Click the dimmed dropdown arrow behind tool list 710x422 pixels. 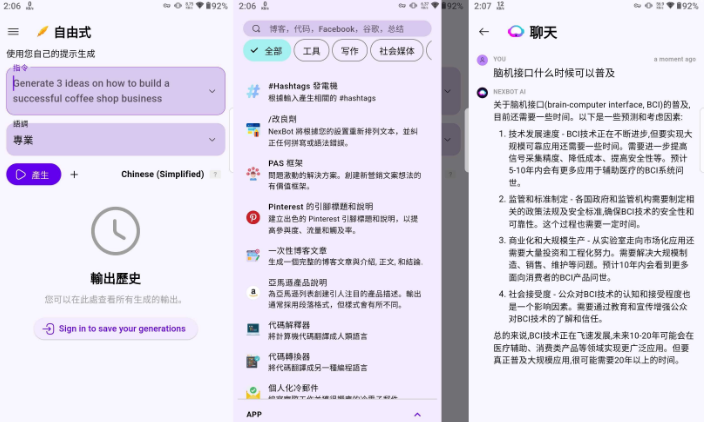[448, 91]
